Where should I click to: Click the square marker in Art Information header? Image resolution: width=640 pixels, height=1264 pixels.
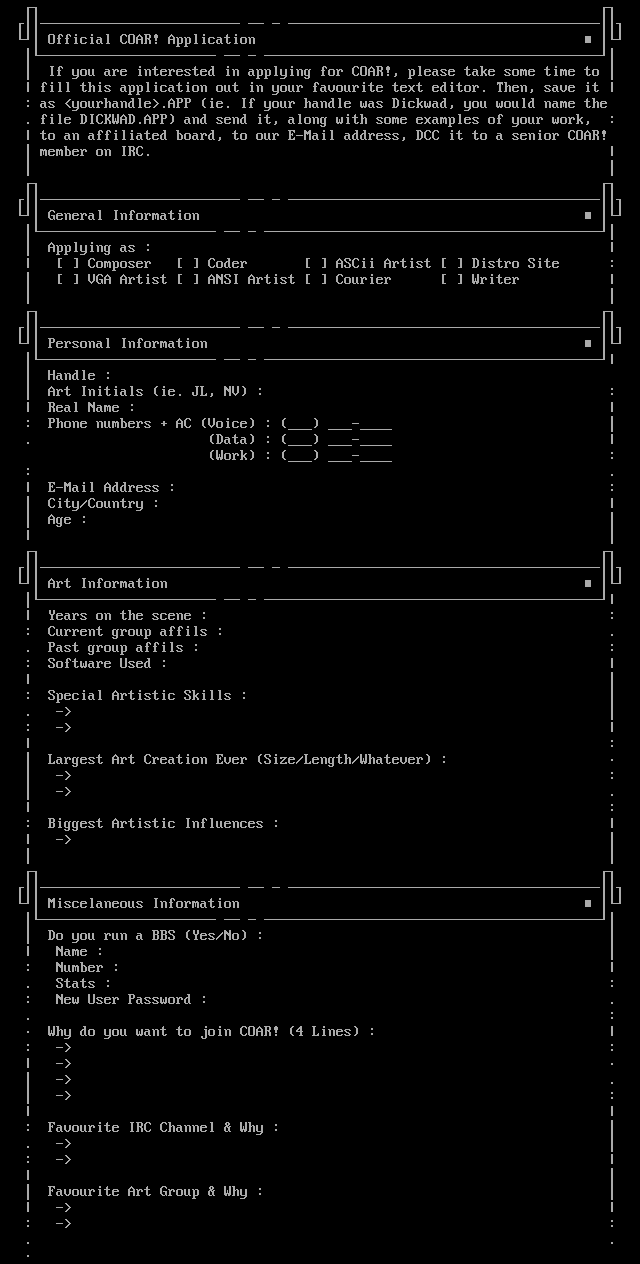coord(588,584)
